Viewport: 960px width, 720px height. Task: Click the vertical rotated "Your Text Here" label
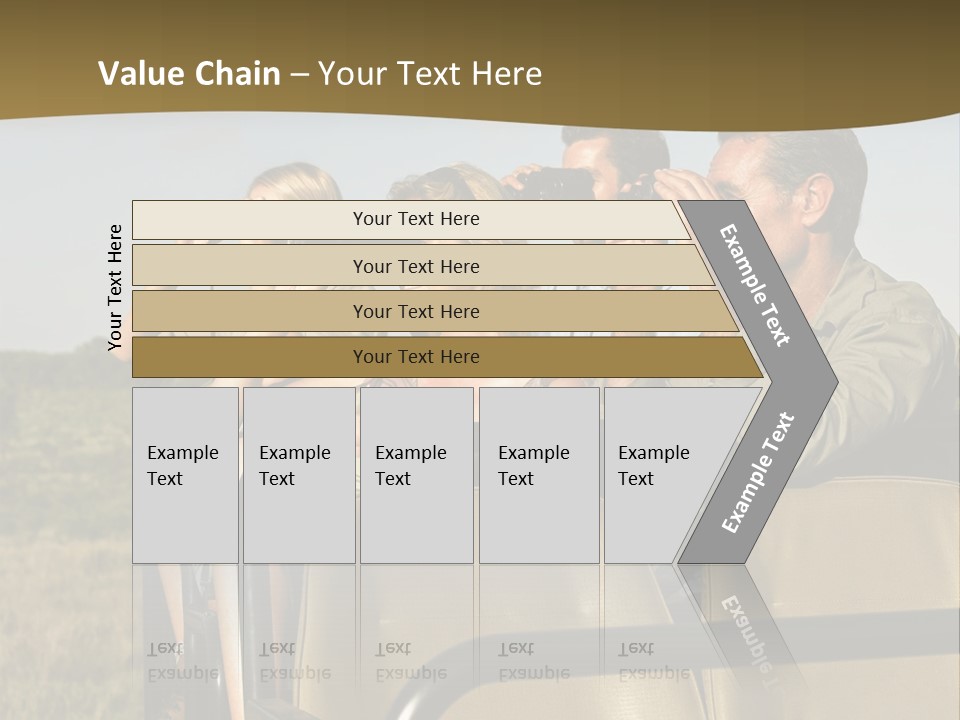tap(115, 287)
